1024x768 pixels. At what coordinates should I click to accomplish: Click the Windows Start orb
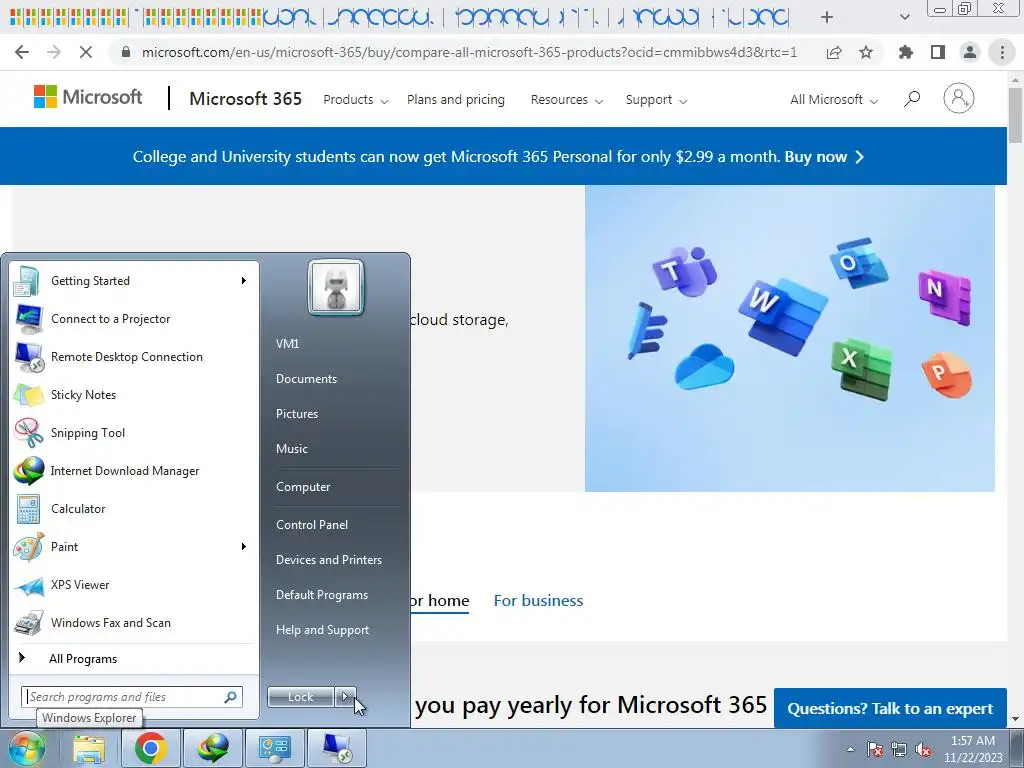26,748
